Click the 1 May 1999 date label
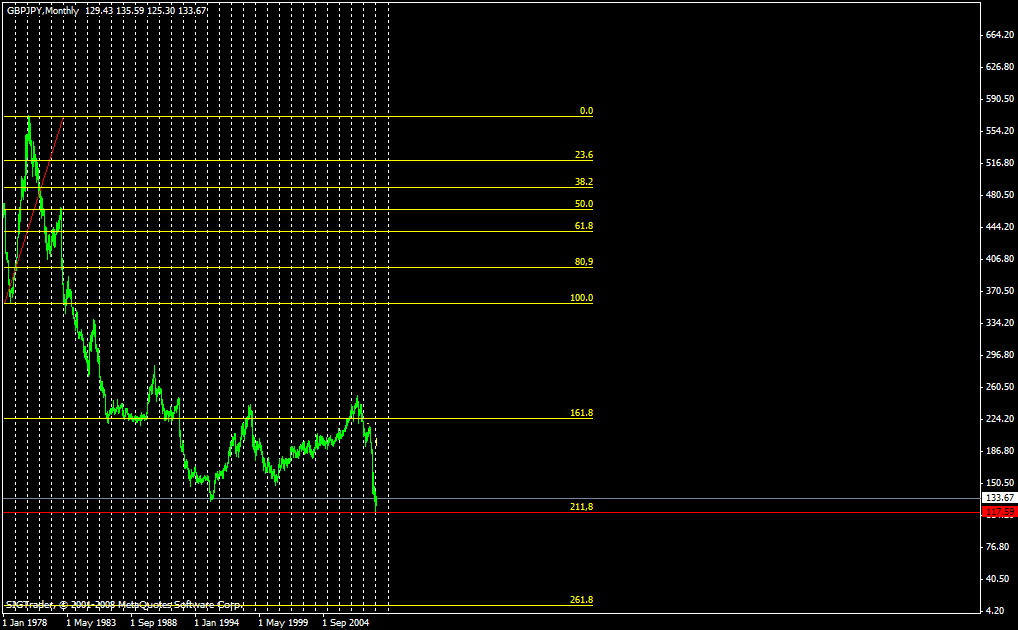Image resolution: width=1018 pixels, height=630 pixels. point(283,623)
